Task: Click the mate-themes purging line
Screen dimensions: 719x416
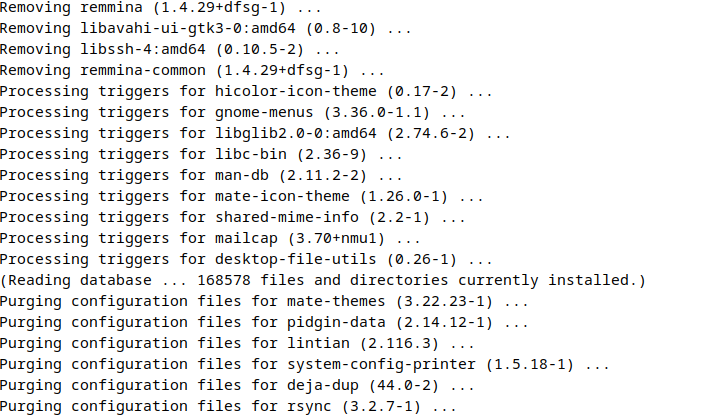Action: pos(264,302)
